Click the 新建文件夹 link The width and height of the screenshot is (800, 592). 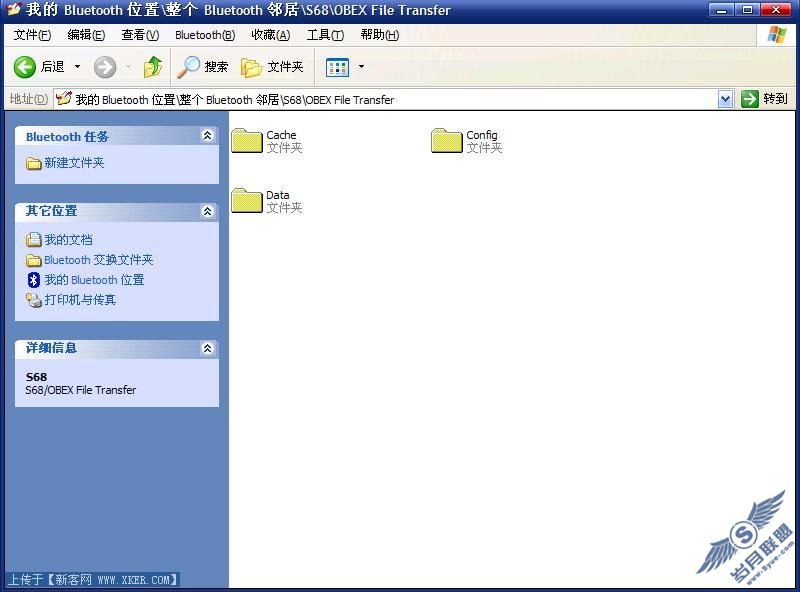coord(74,163)
